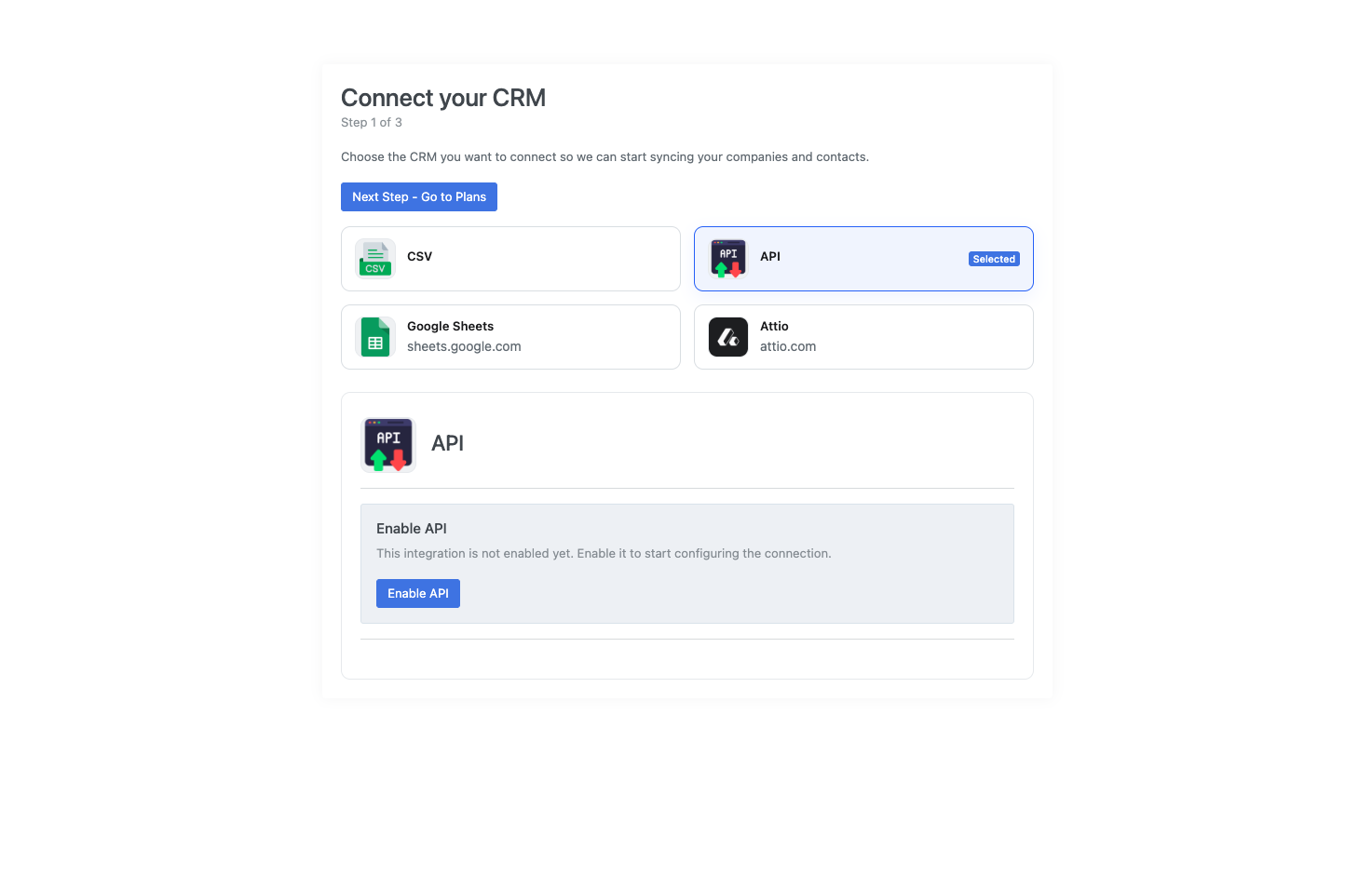Click the sheets.google.com subtitle text
This screenshot has height=890, width=1372.
click(x=464, y=346)
